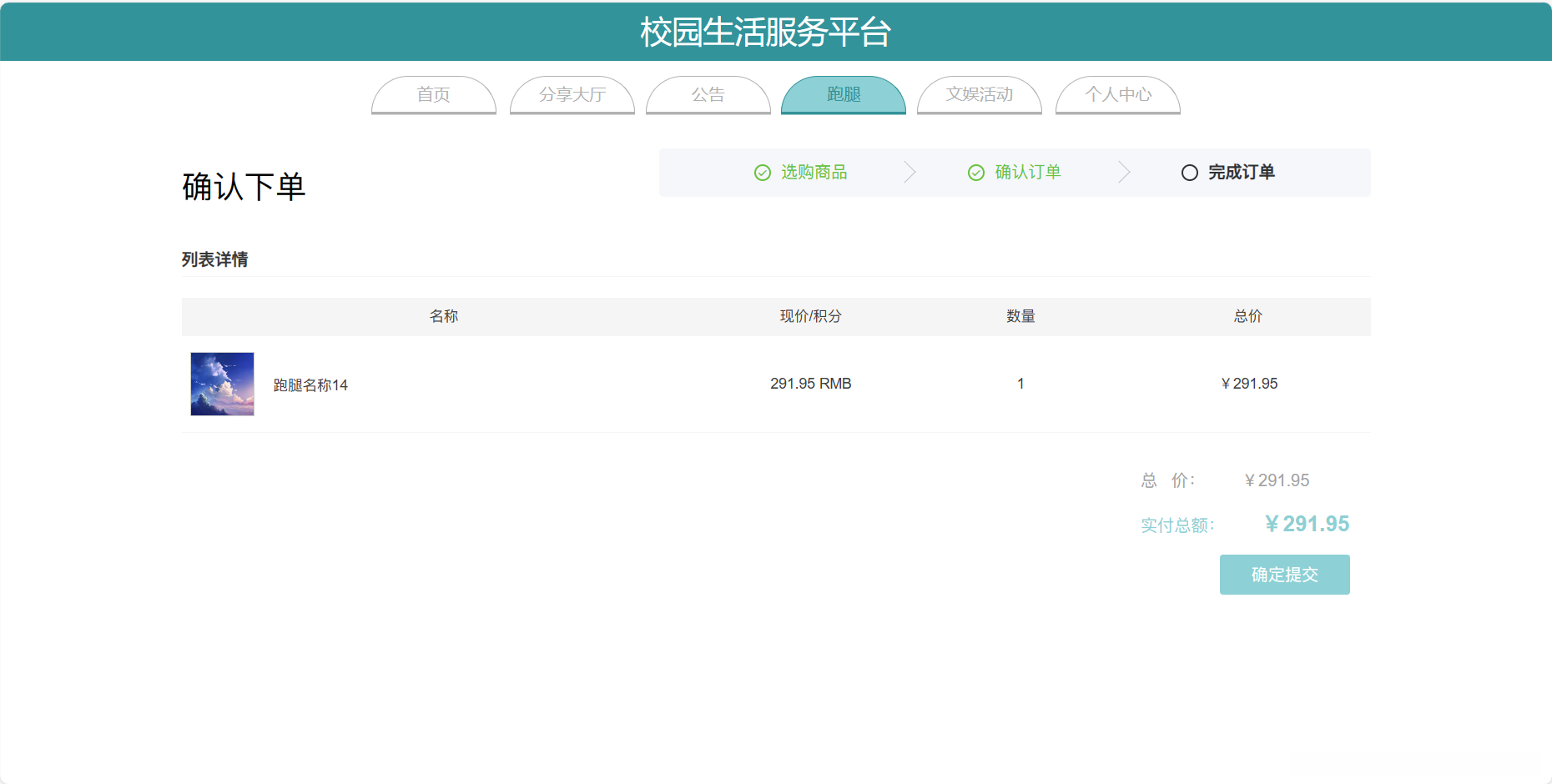The image size is (1552, 784).
Task: Click the 总价 column header
Action: (1248, 316)
